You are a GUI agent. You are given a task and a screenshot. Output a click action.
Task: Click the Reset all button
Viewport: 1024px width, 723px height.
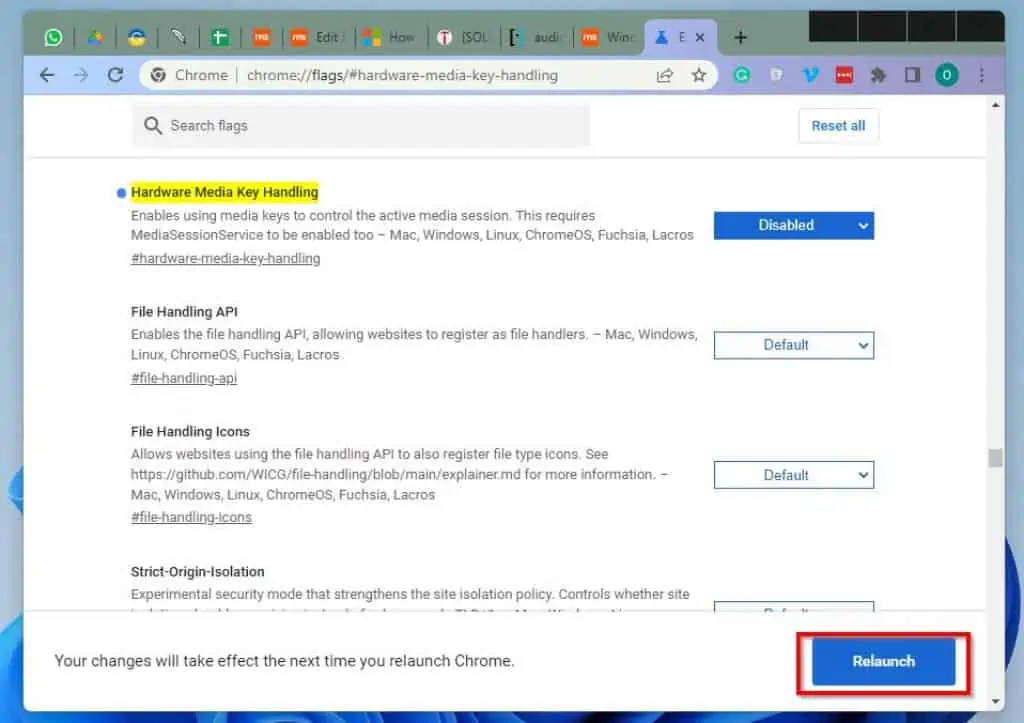pyautogui.click(x=838, y=126)
